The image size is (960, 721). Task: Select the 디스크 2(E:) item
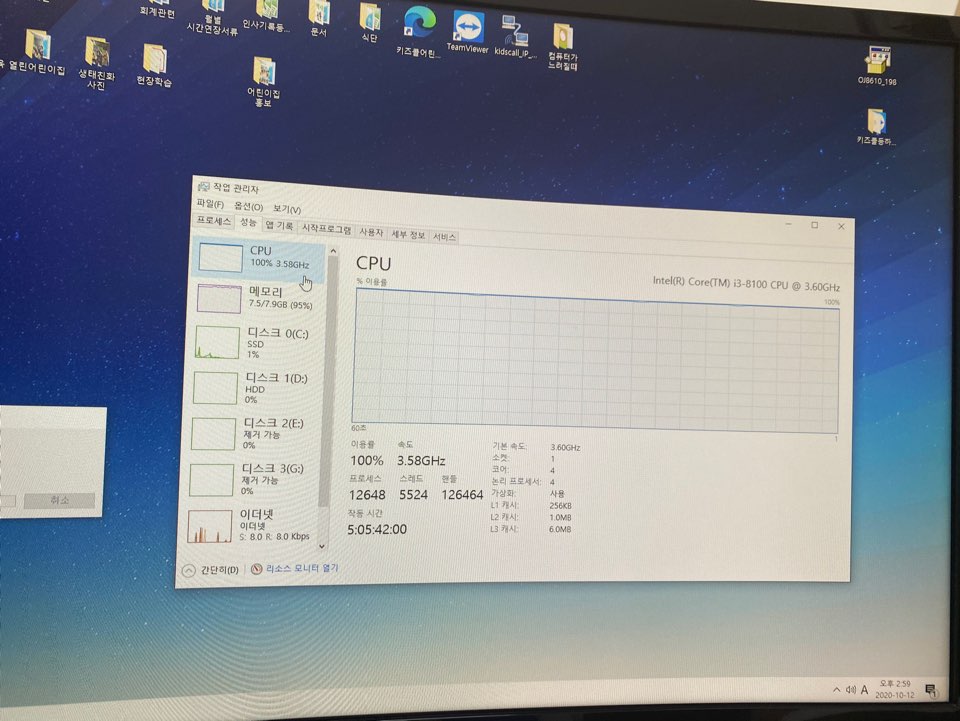click(254, 433)
